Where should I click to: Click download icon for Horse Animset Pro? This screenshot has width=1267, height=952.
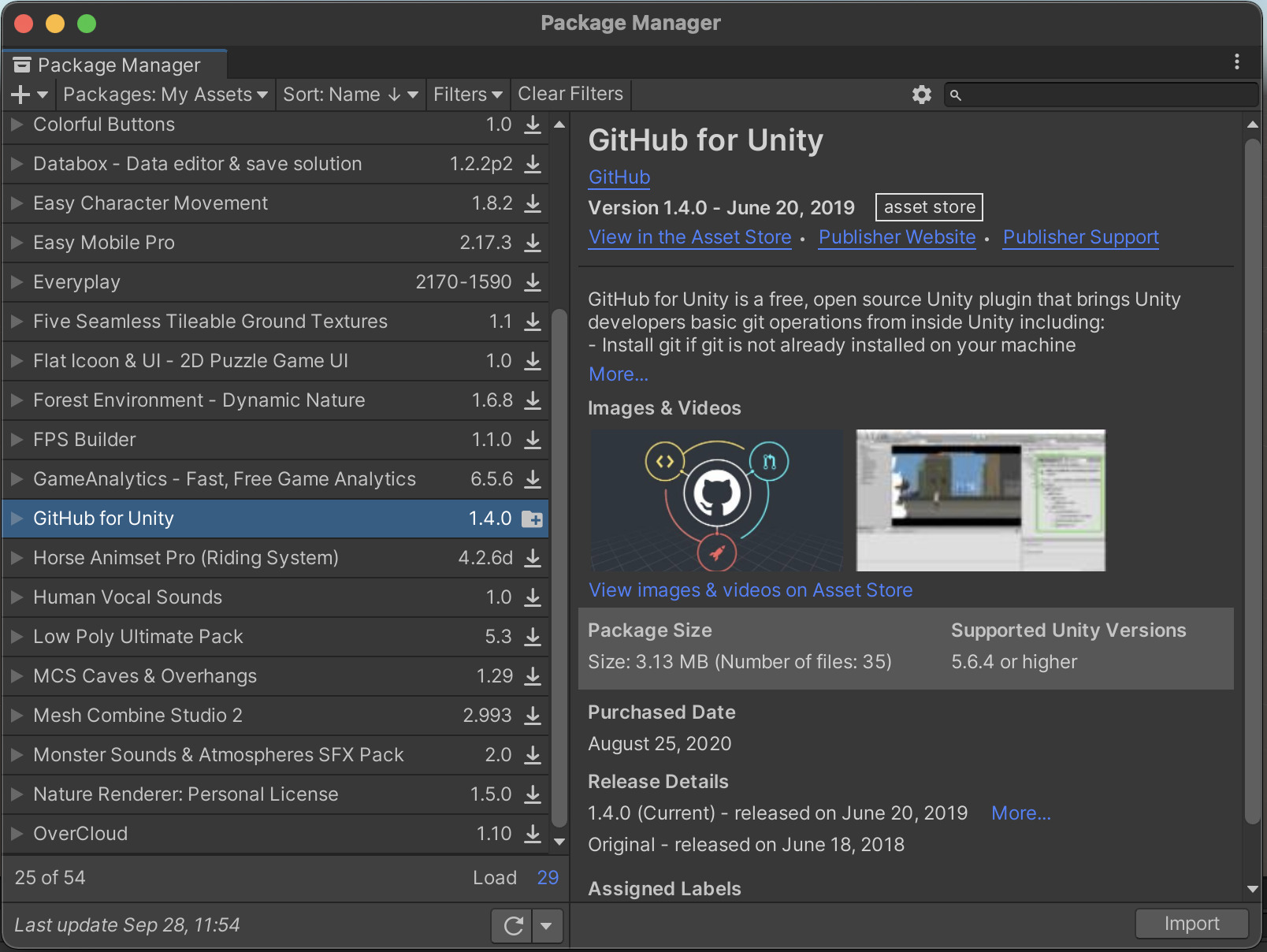tap(533, 558)
